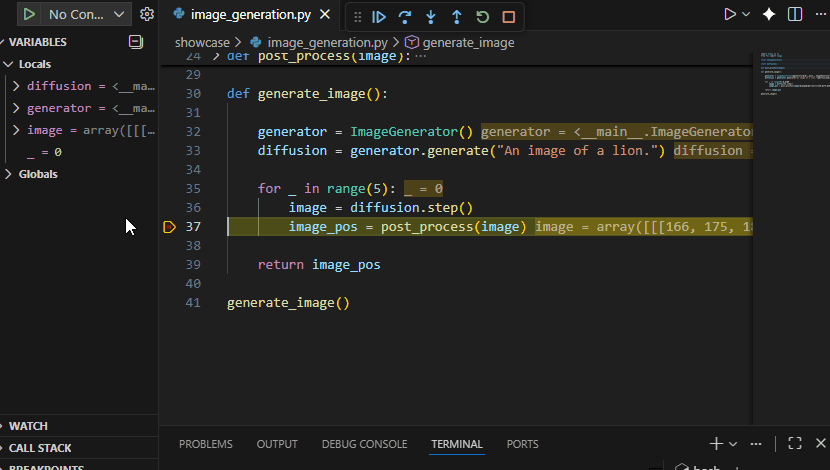Step over the current line
The height and width of the screenshot is (470, 830).
[405, 17]
